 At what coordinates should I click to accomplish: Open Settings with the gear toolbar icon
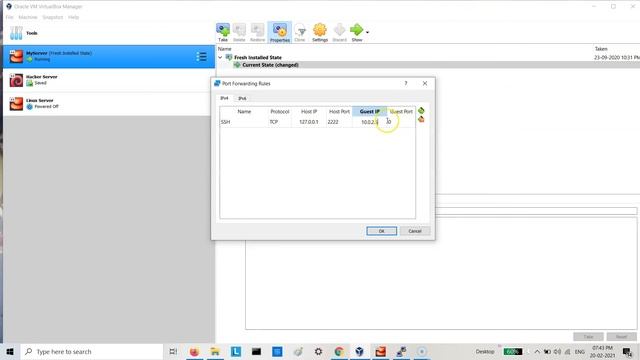click(x=320, y=32)
